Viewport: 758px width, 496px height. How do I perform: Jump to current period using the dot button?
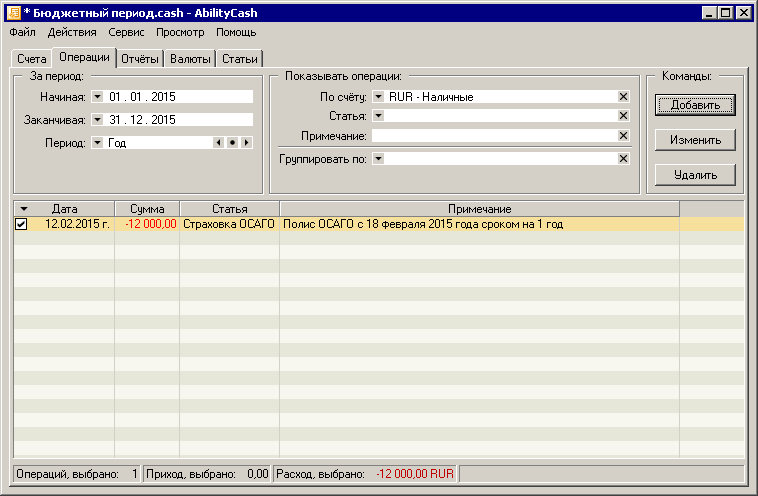231,143
